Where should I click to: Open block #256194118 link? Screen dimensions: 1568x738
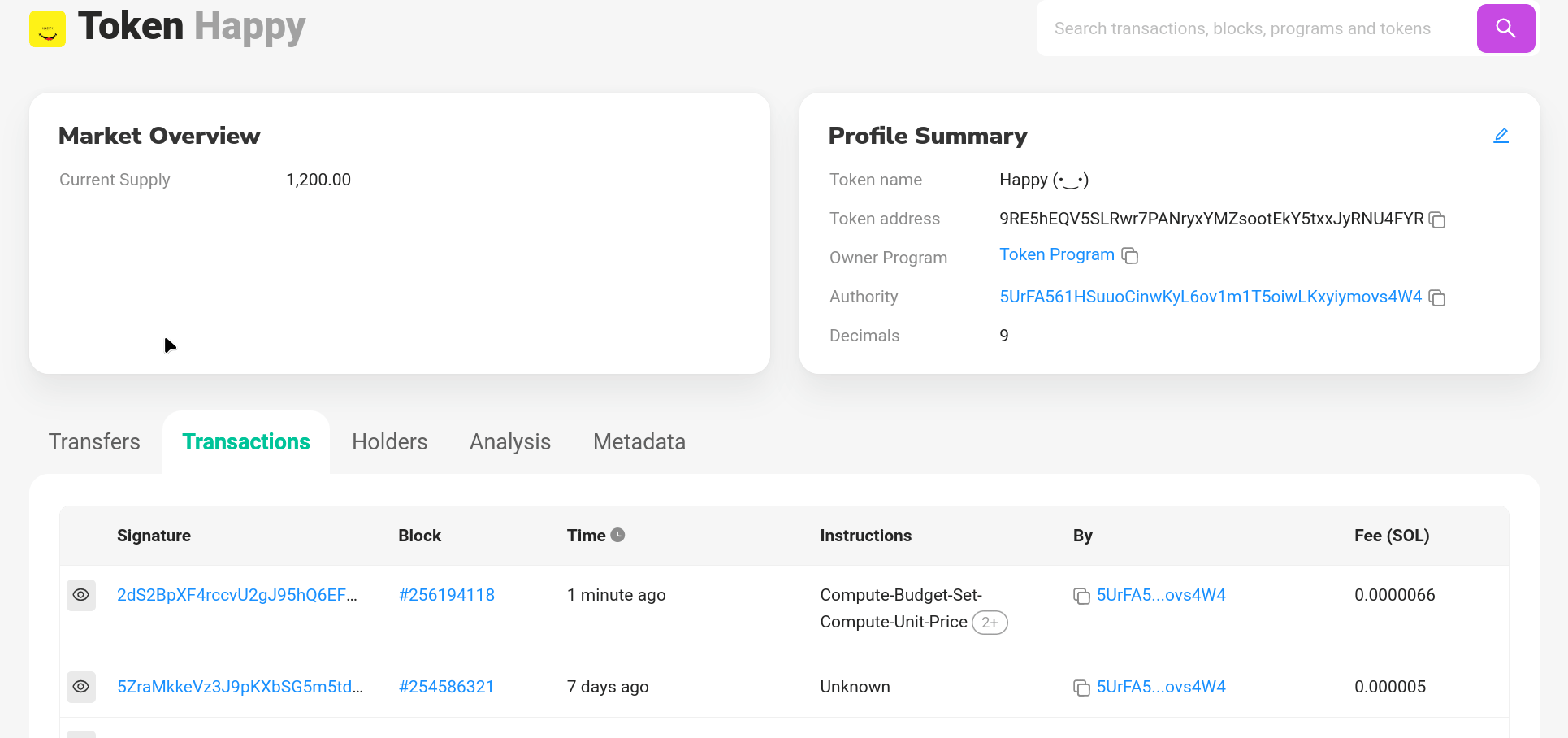pos(446,595)
